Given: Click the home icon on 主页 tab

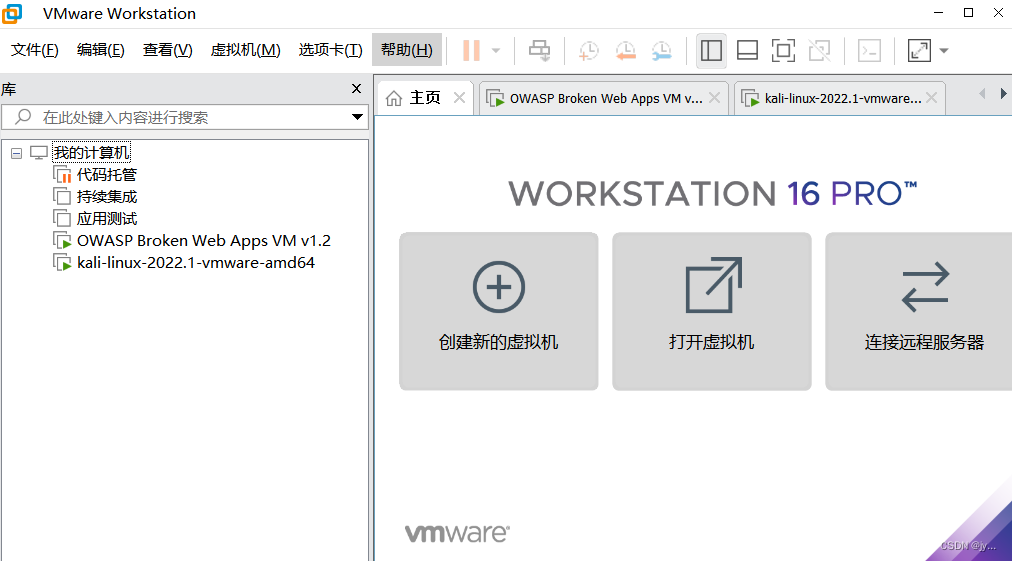Looking at the screenshot, I should [x=394, y=98].
